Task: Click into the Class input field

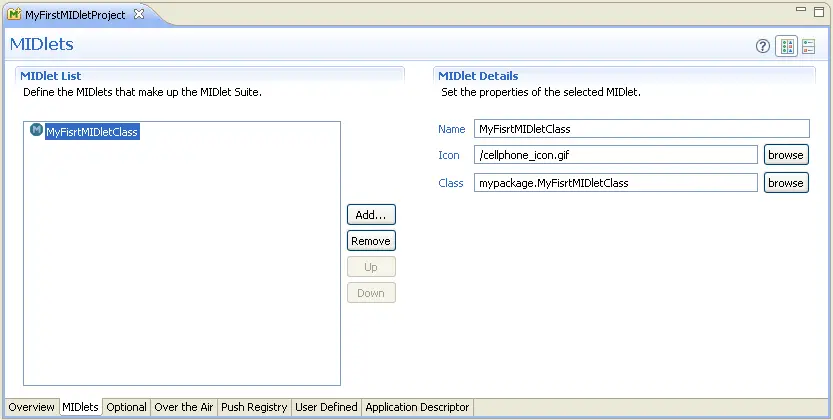Action: [x=615, y=183]
